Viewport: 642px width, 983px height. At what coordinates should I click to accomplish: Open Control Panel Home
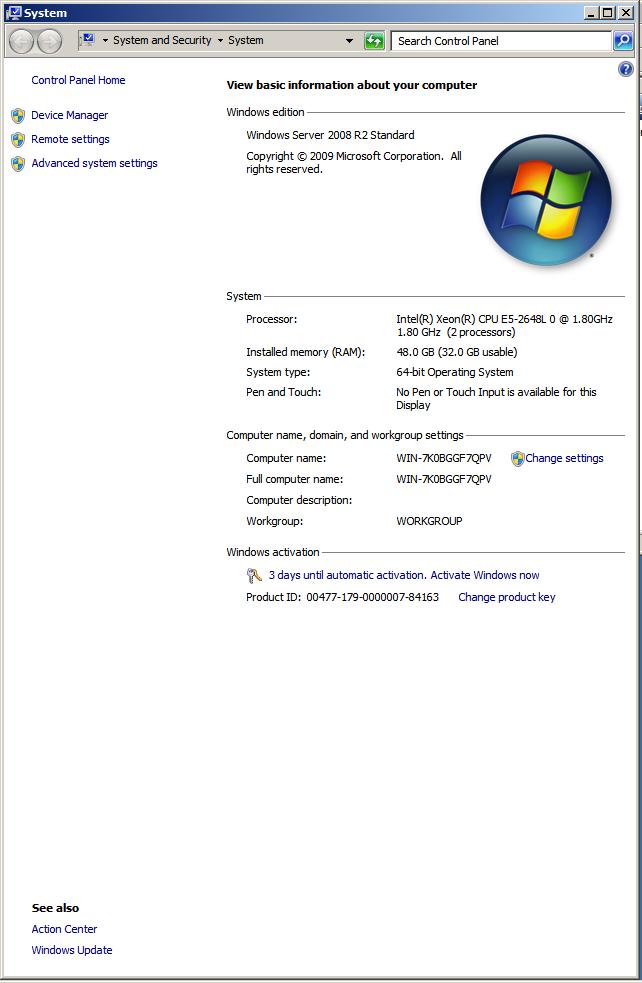point(78,80)
